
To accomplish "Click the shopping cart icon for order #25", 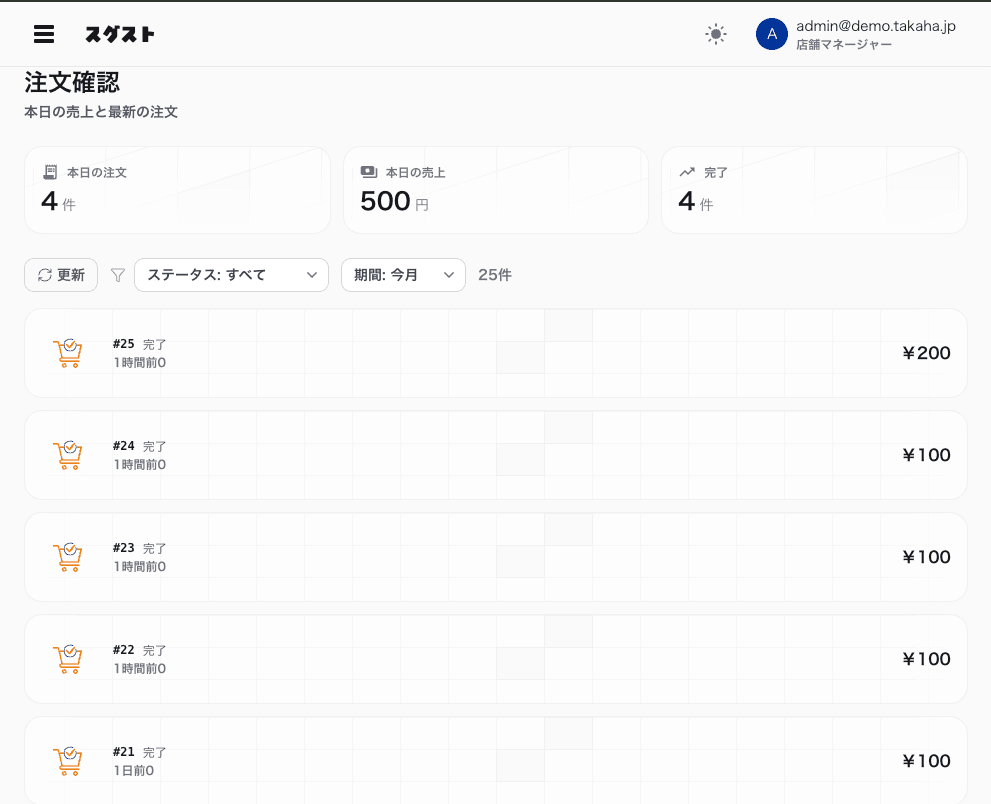I will (x=68, y=353).
